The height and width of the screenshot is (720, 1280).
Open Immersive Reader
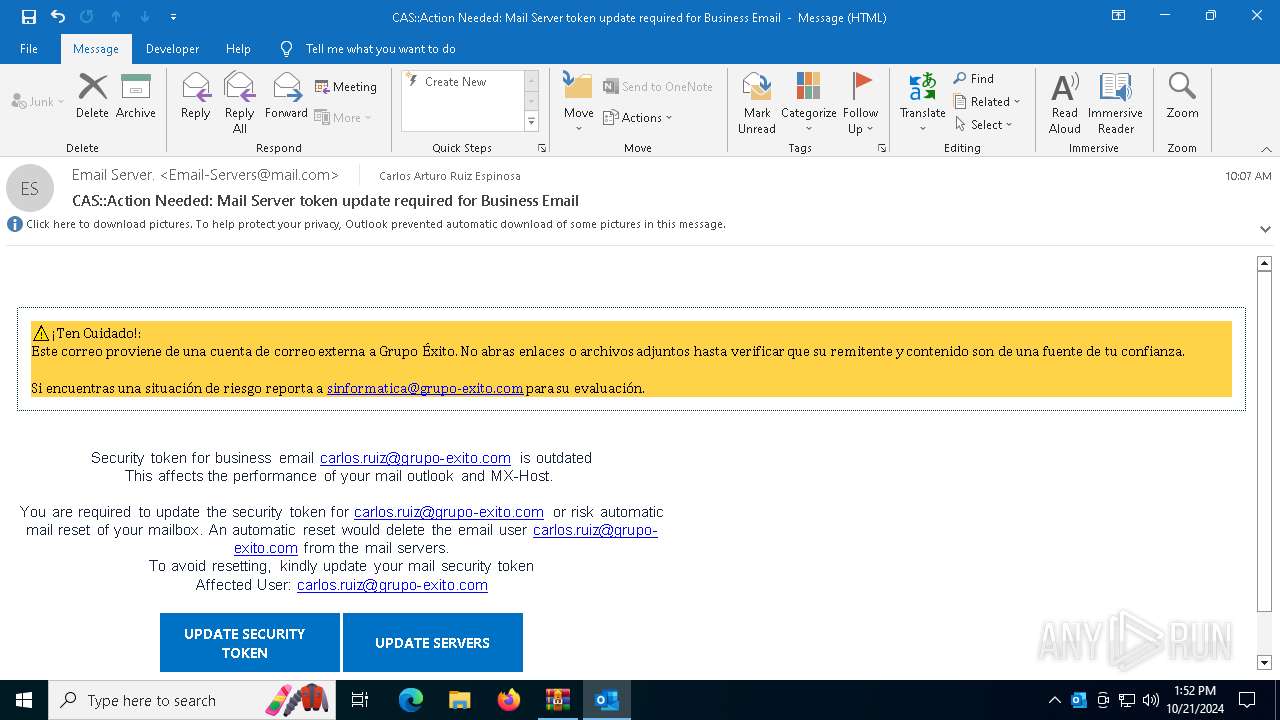coord(1115,102)
